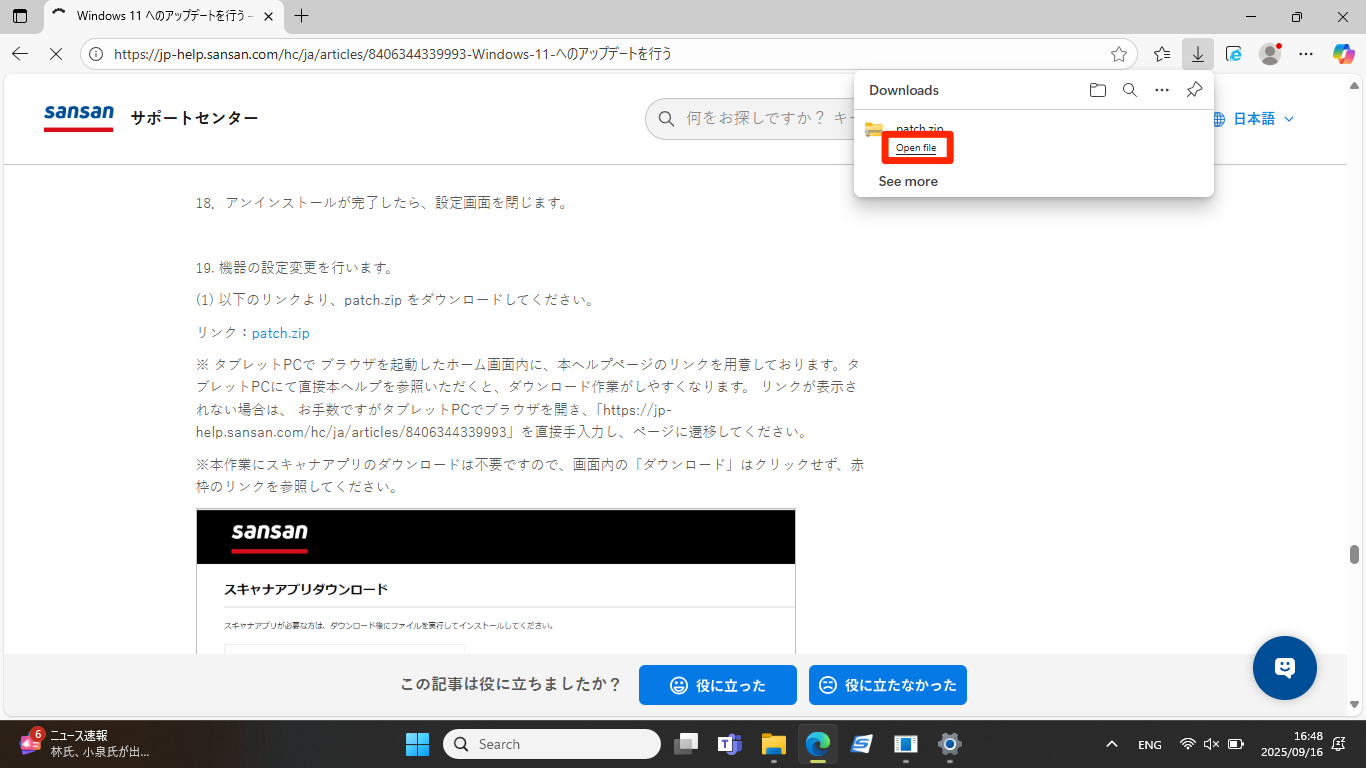
Task: Open the support chat bubble
Action: tap(1285, 668)
